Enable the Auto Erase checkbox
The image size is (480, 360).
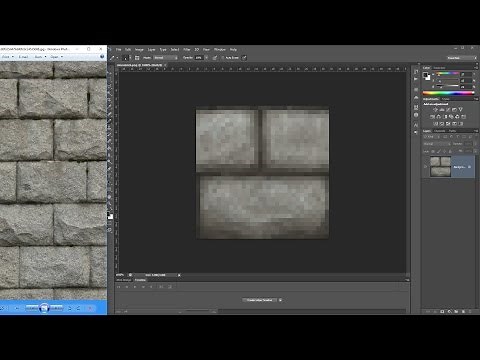(223, 58)
